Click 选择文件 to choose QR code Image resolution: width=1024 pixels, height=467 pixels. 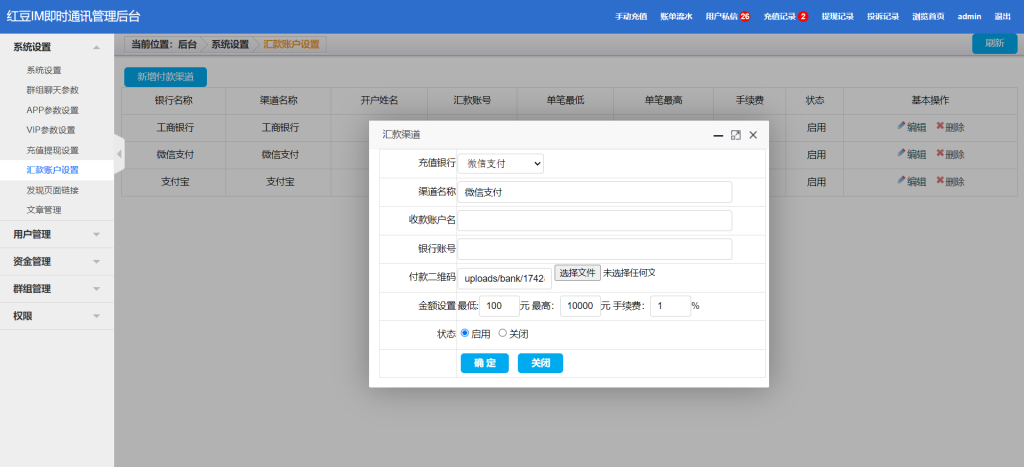tap(577, 273)
